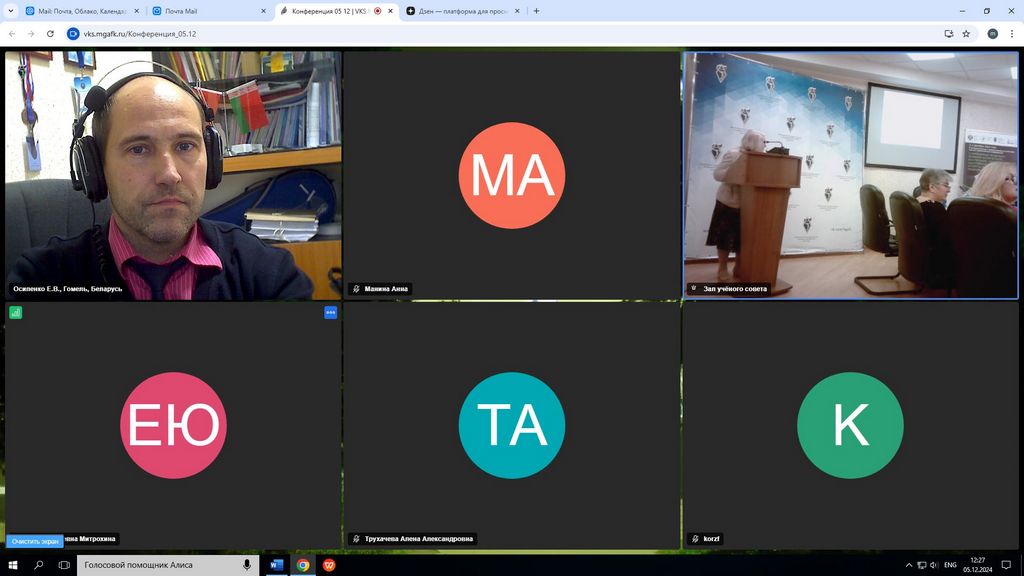
Task: Click the icon beside Зал учёного совета label
Action: pos(694,289)
